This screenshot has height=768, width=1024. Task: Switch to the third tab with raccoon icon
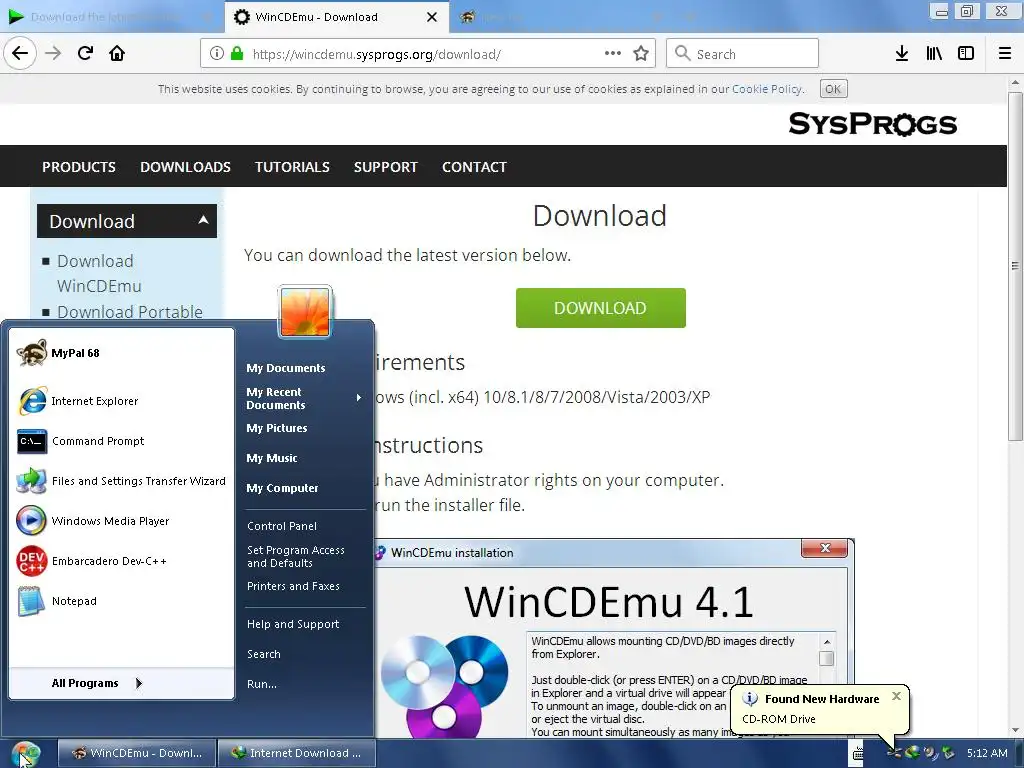562,17
